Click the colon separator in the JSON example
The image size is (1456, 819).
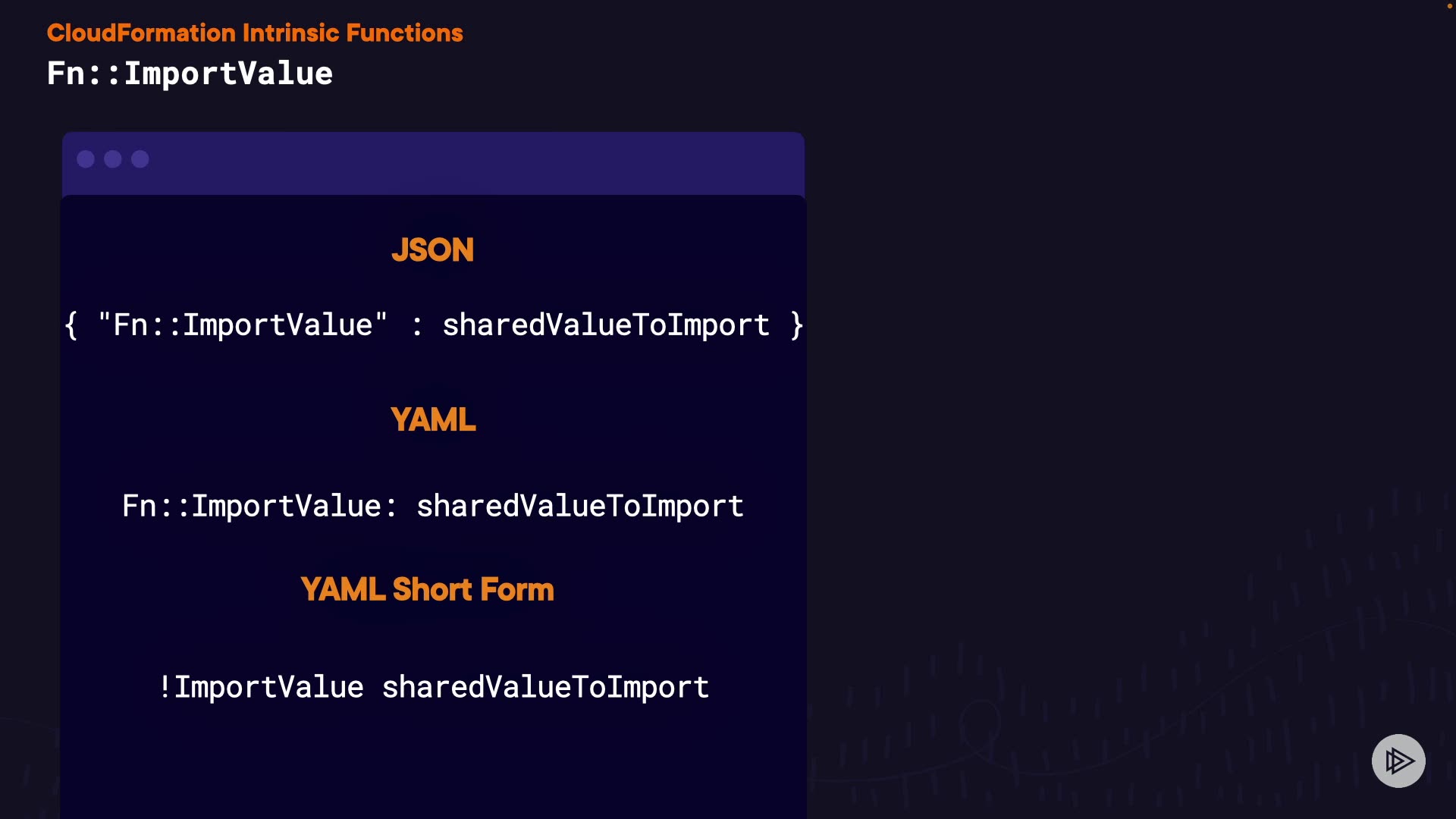click(x=416, y=325)
